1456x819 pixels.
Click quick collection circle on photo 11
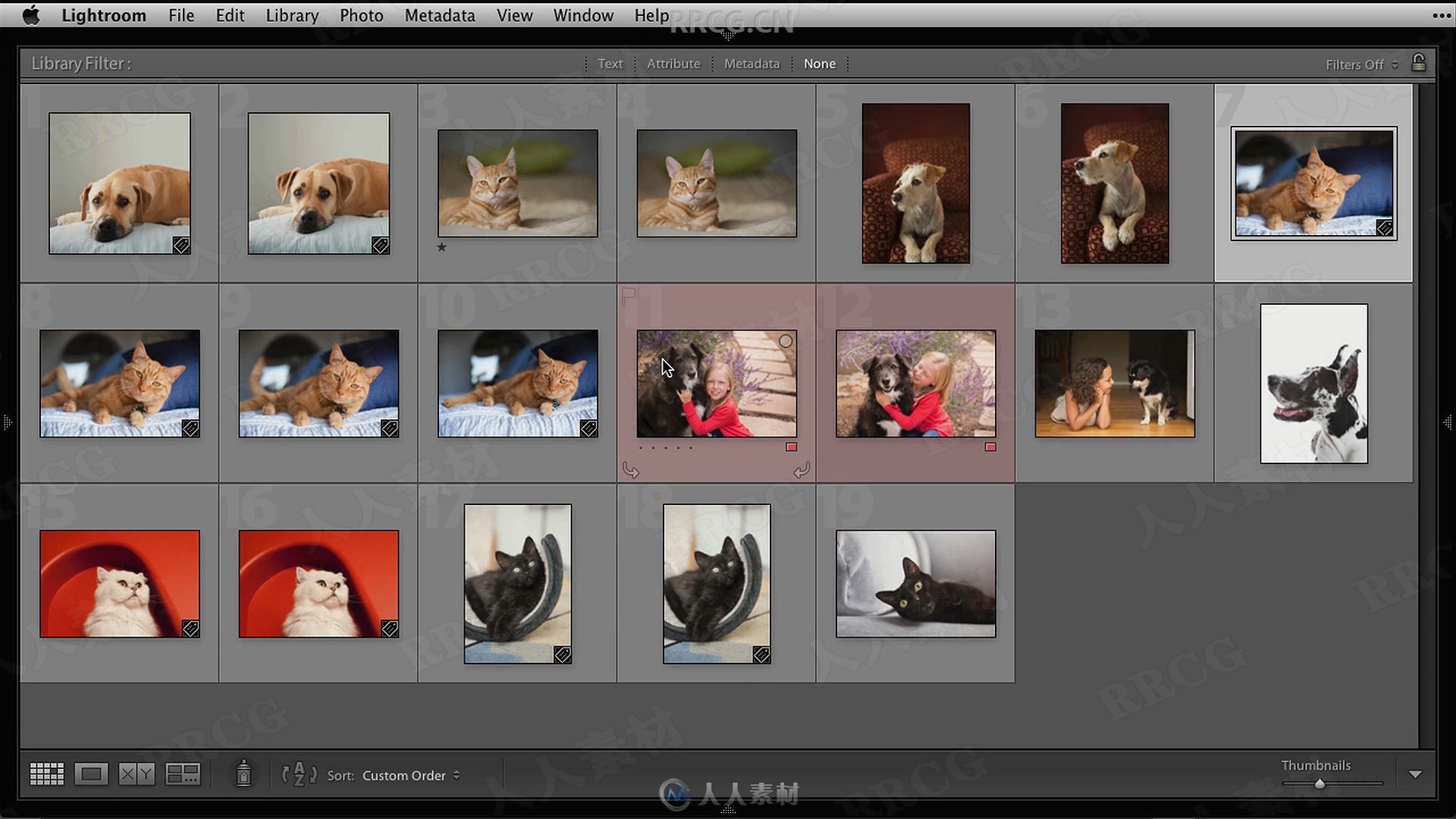click(786, 341)
